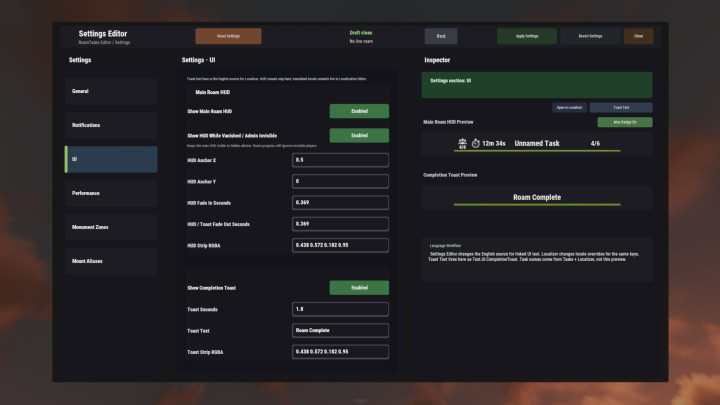720x405 pixels.
Task: Open the Performance settings section
Action: (111, 193)
